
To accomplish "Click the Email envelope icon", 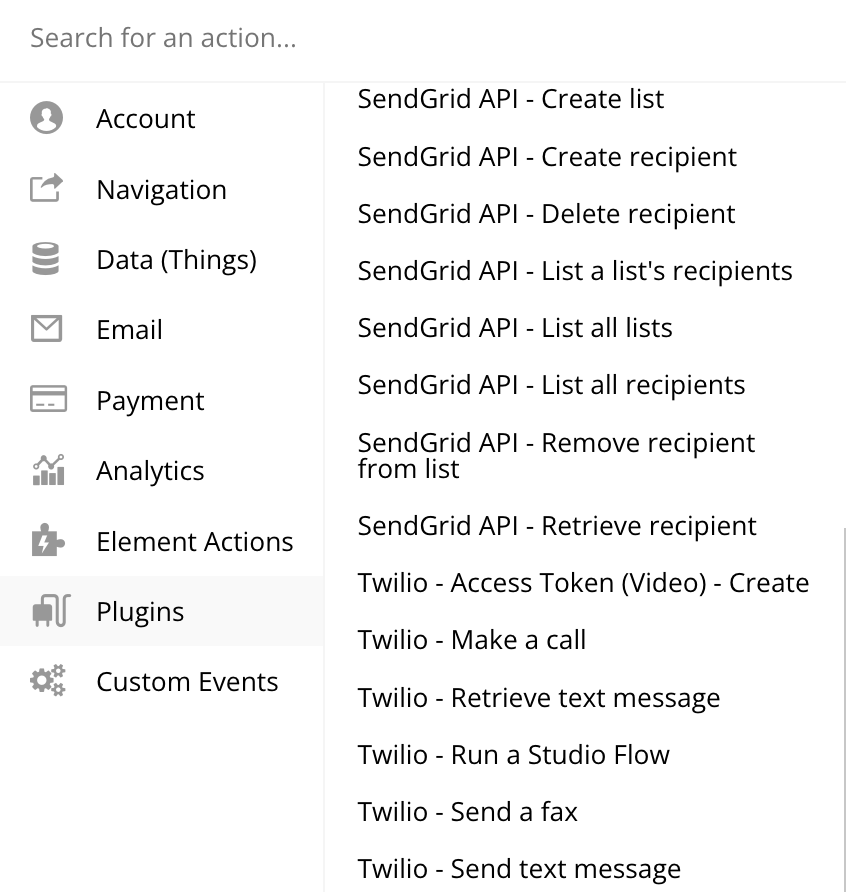I will tap(47, 329).
